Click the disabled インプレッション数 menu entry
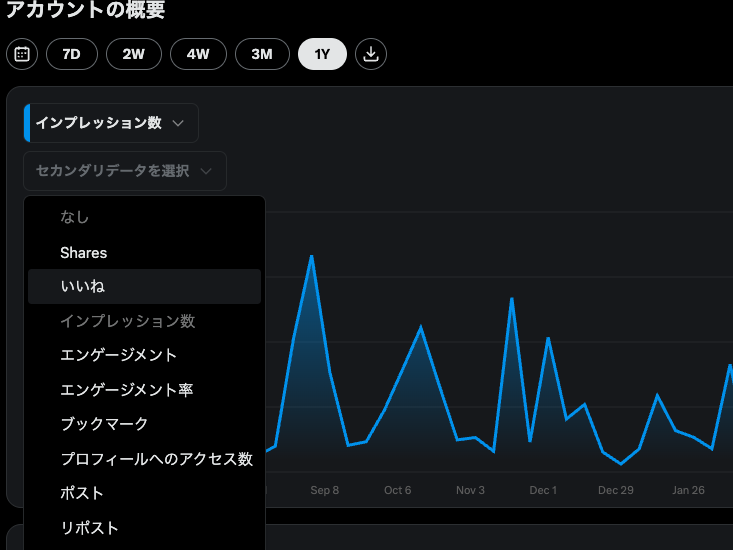 tap(144, 321)
